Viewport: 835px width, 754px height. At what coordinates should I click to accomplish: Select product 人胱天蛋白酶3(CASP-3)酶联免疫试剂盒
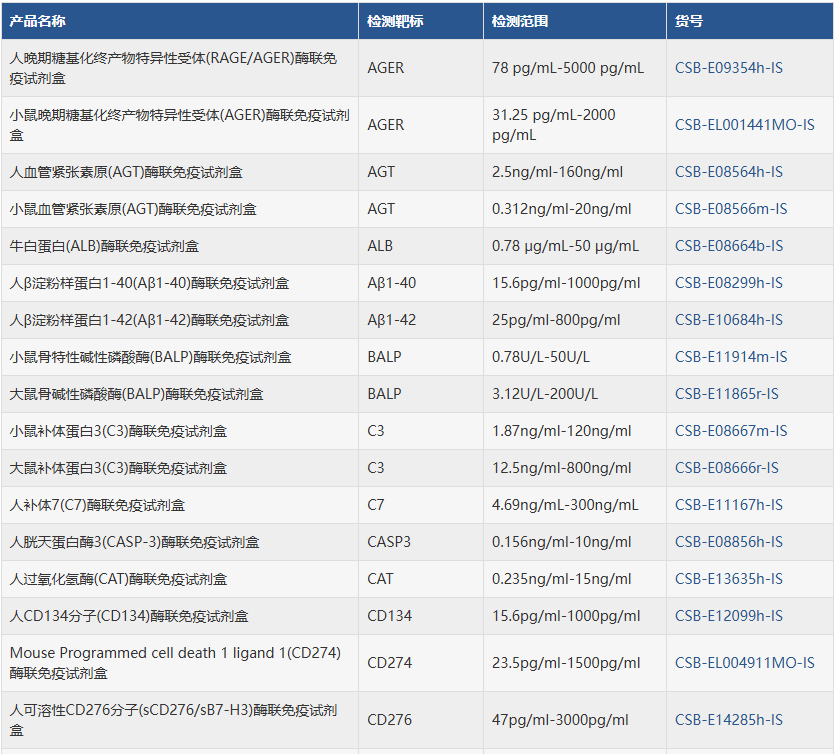pyautogui.click(x=134, y=543)
